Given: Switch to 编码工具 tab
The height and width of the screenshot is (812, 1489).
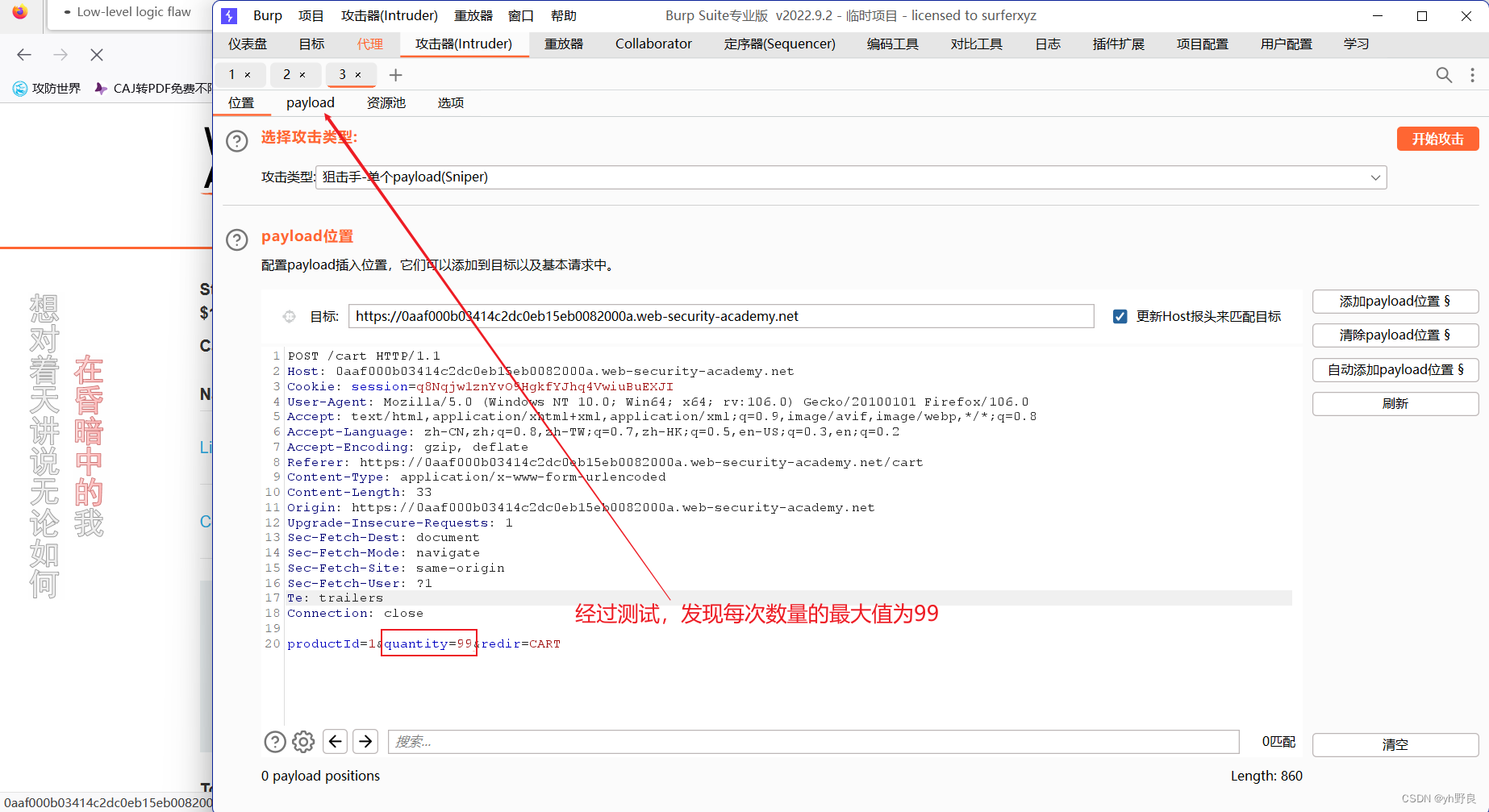Looking at the screenshot, I should click(893, 44).
